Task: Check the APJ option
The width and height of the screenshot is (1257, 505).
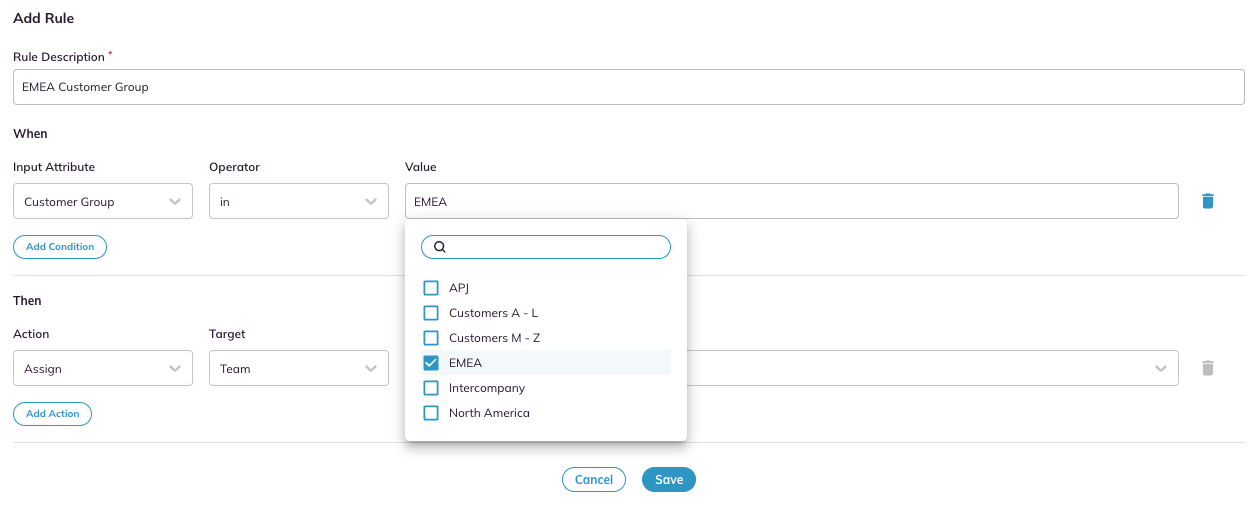Action: [x=431, y=288]
